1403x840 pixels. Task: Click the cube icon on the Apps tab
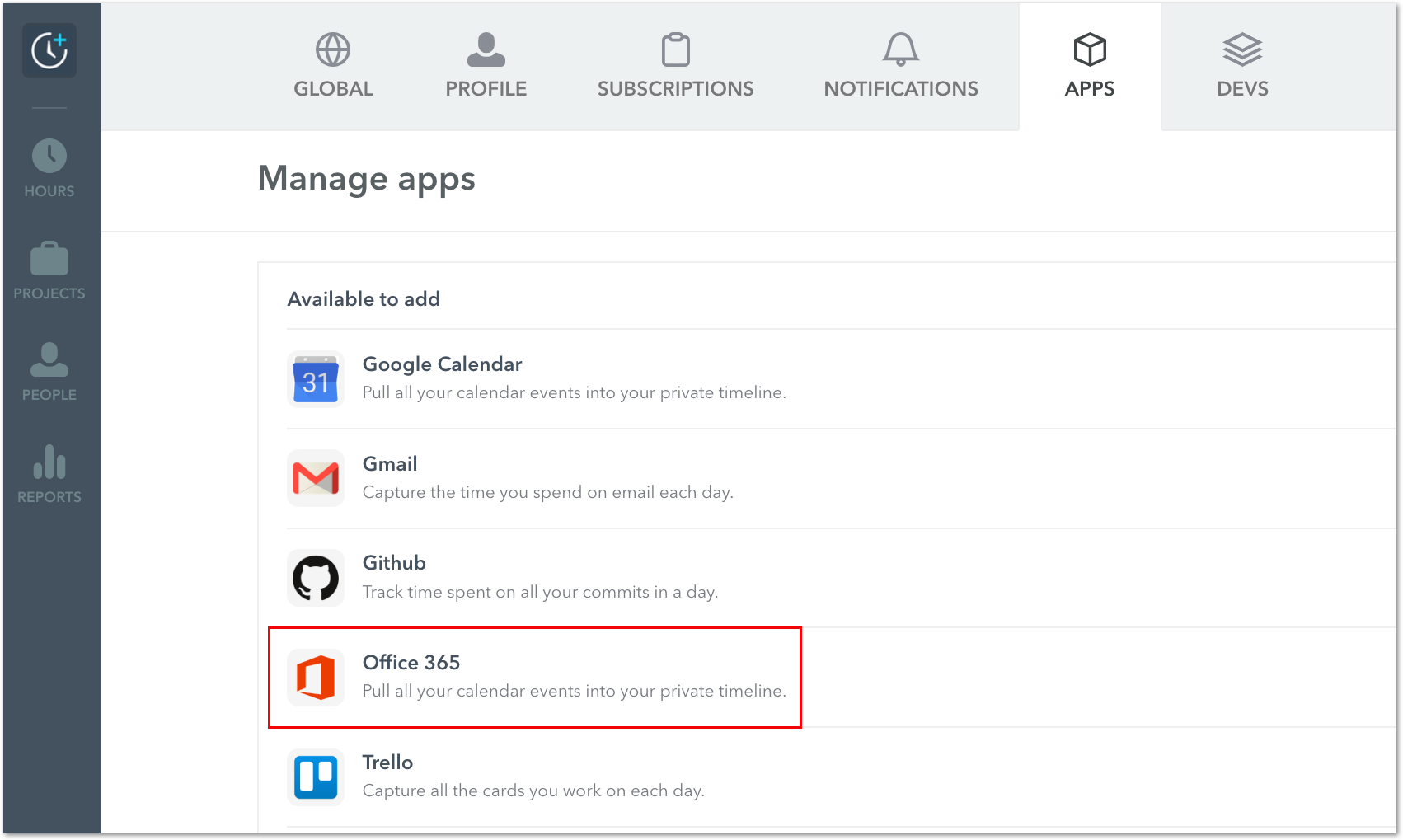[x=1090, y=49]
